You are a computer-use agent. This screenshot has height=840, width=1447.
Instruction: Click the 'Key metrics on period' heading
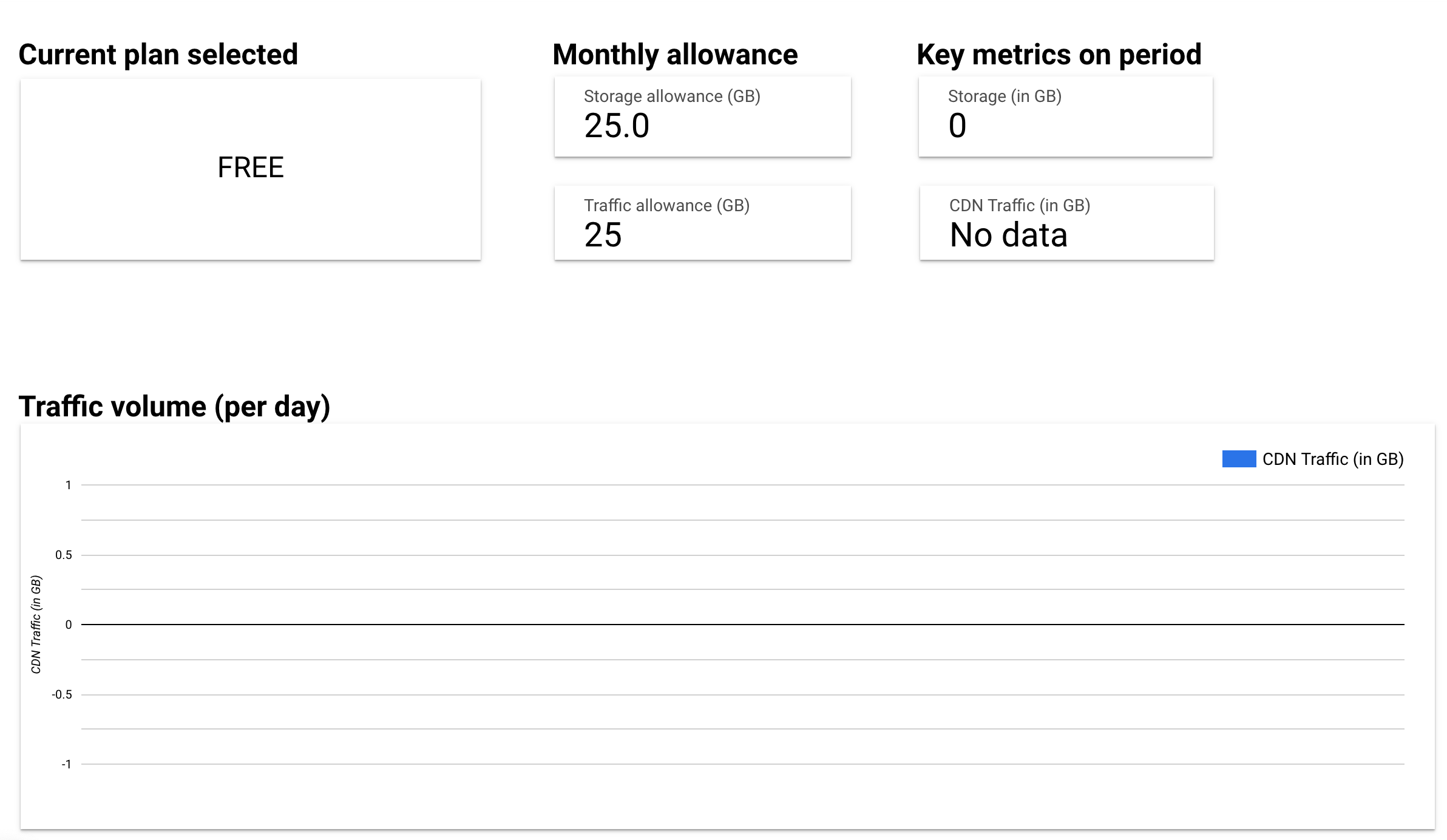click(x=1059, y=54)
